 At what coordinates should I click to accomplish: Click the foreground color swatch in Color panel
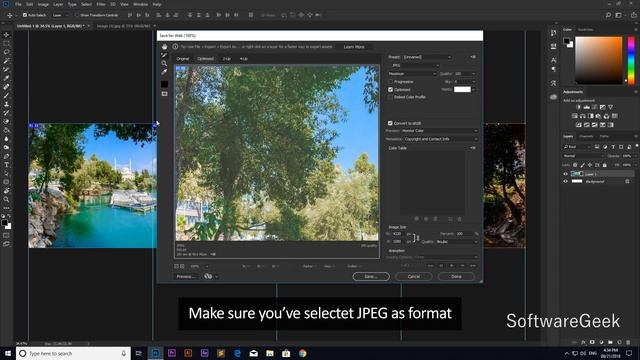[x=567, y=41]
